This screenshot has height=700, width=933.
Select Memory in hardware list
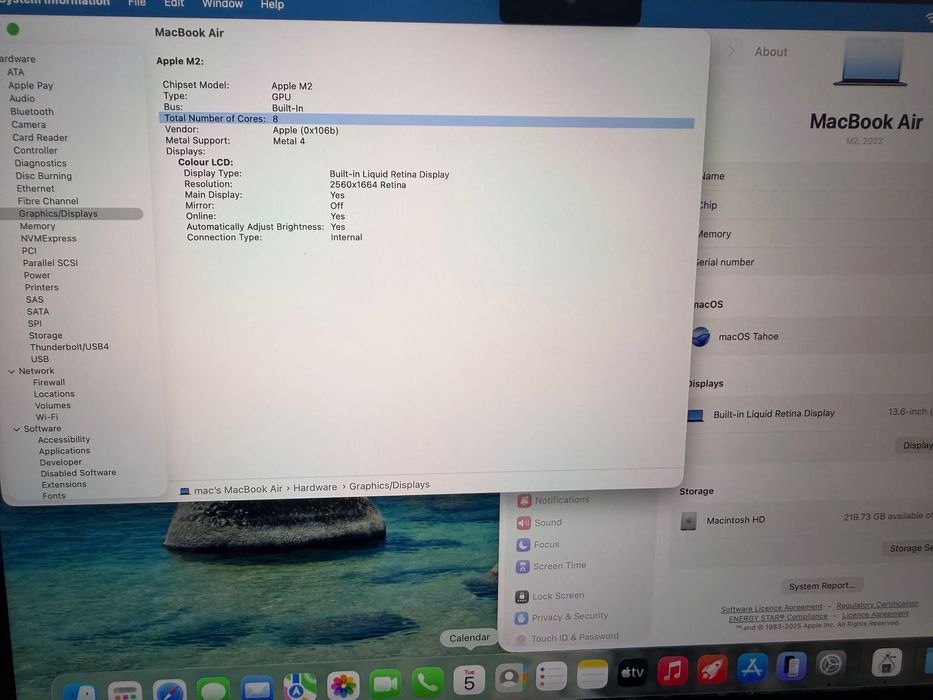[37, 226]
